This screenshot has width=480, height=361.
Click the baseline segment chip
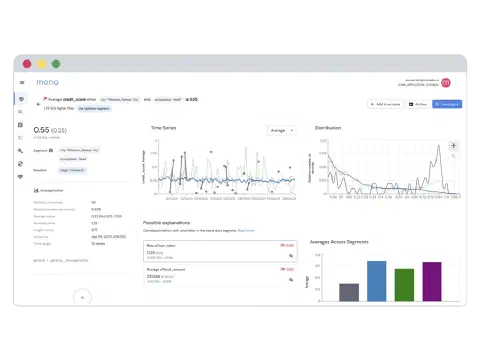click(94, 109)
